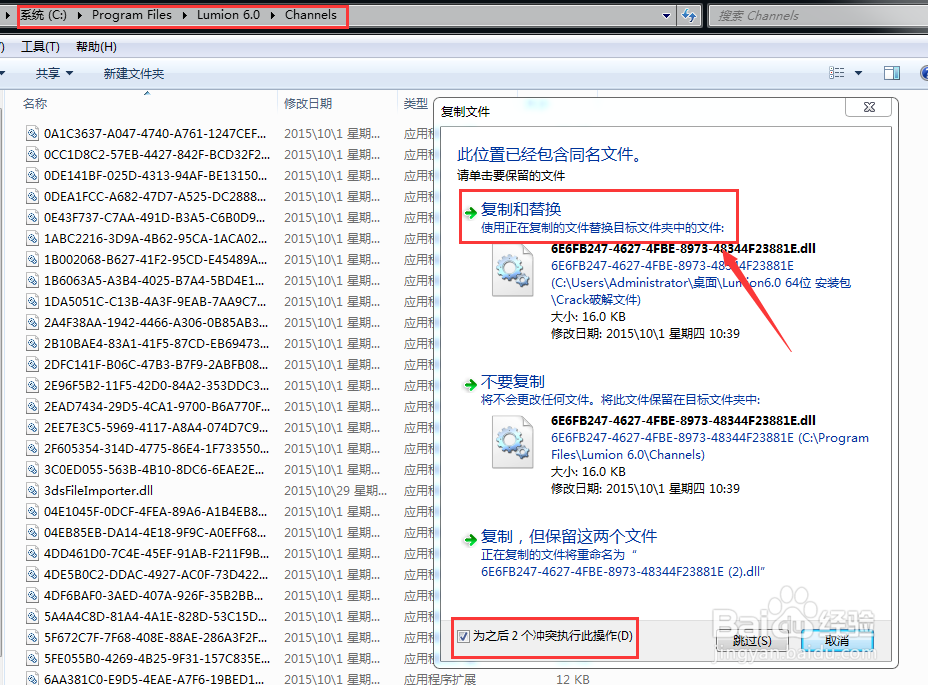Select file icon of 1B6063A5-A3B4-4025 dll

(33, 281)
